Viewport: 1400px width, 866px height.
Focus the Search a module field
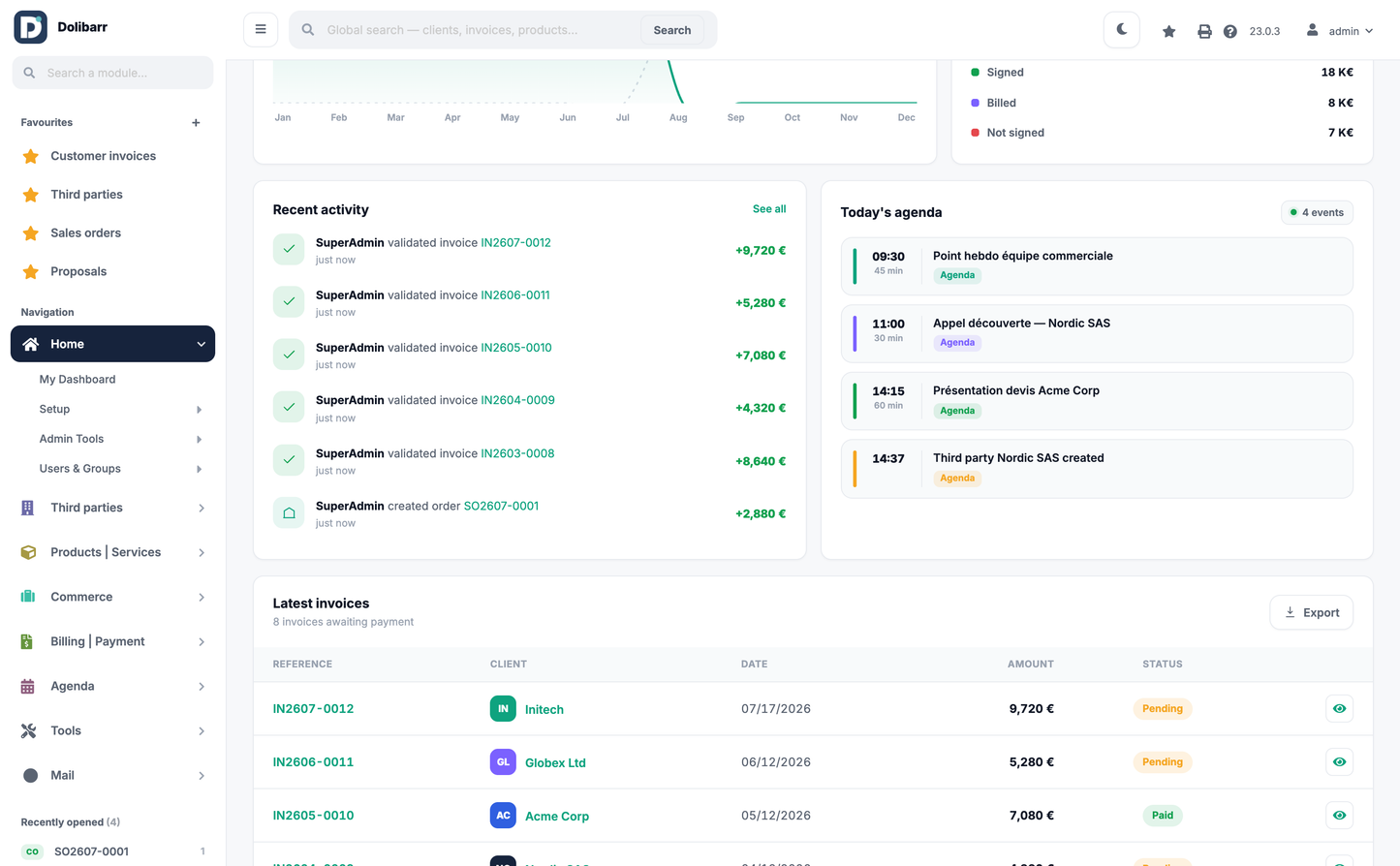click(112, 73)
